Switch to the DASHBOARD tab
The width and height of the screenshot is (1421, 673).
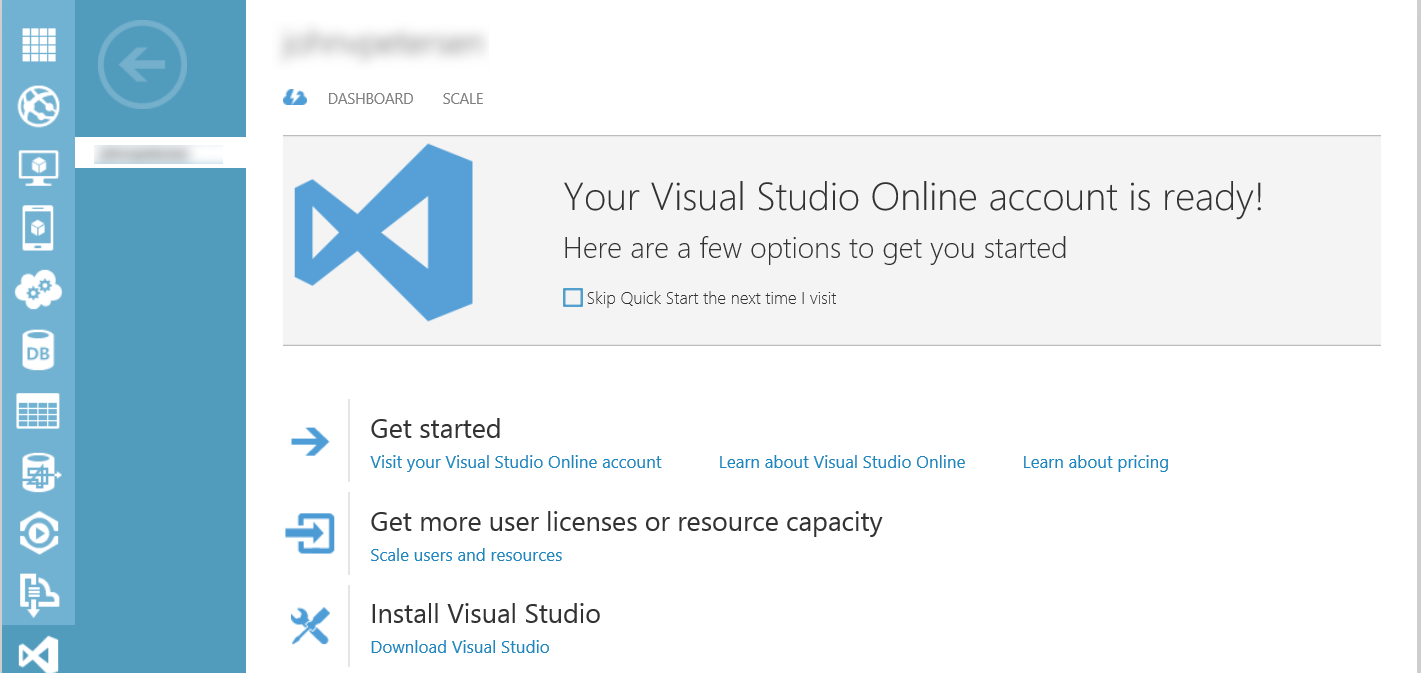pos(370,99)
